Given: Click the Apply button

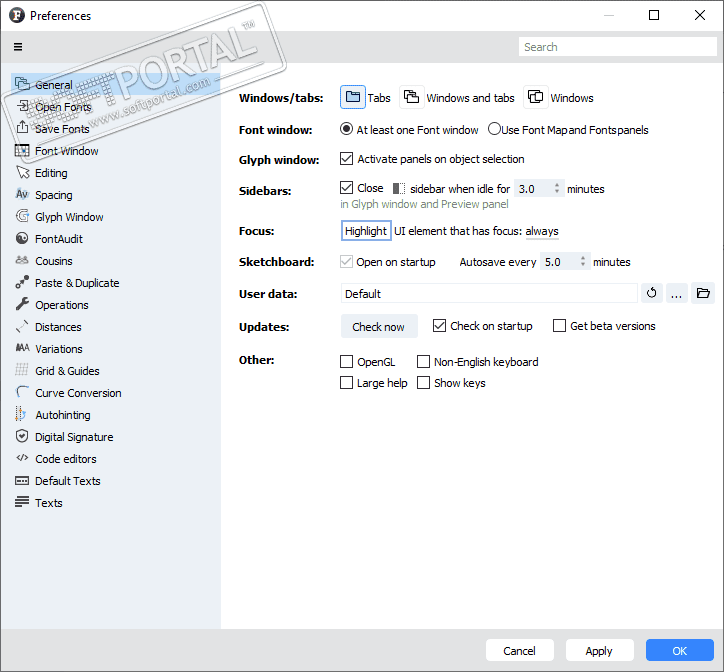Looking at the screenshot, I should [599, 650].
